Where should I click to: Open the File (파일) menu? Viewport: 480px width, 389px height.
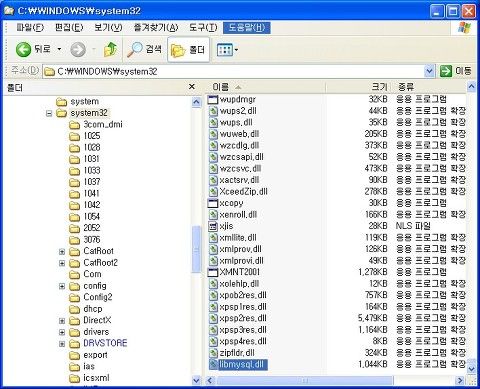(x=30, y=27)
